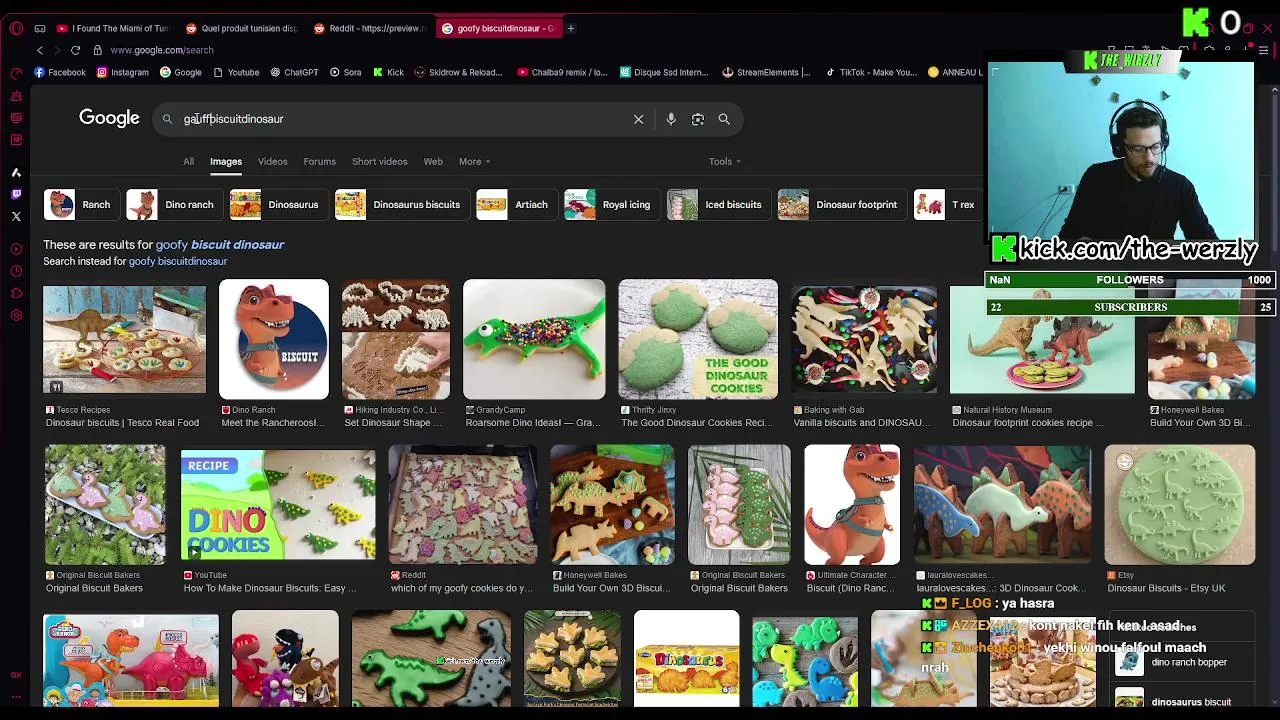Search instead for 'goofy biscuitdinosaur' link
Screen dimensions: 1280x720
click(178, 261)
